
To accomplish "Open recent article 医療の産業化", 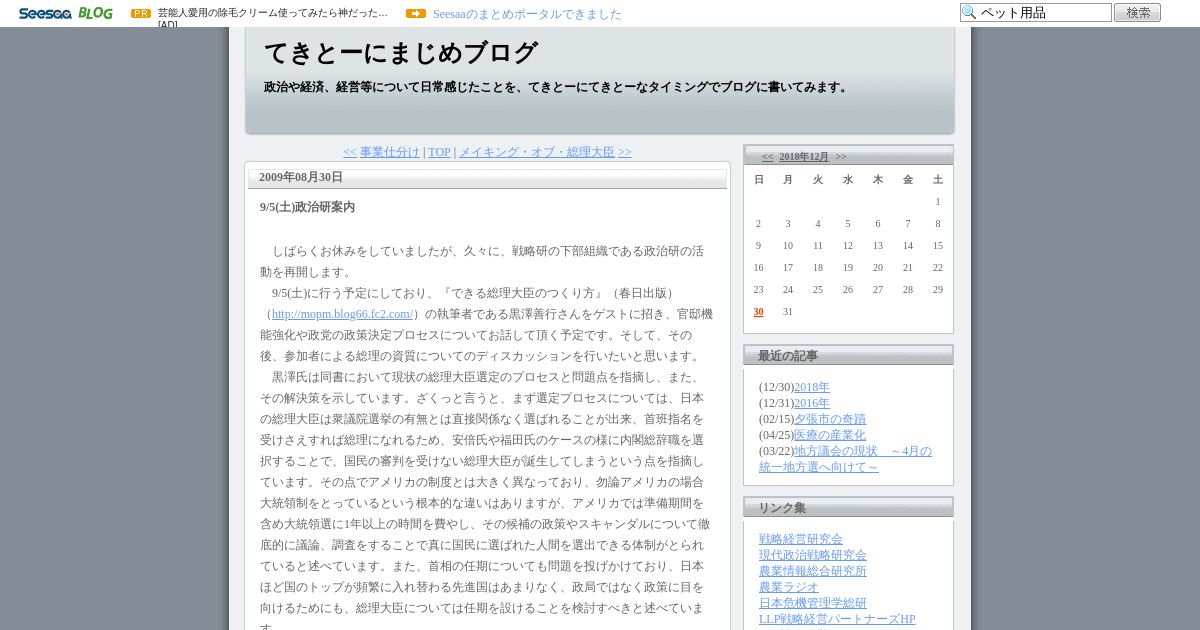I will (x=830, y=435).
